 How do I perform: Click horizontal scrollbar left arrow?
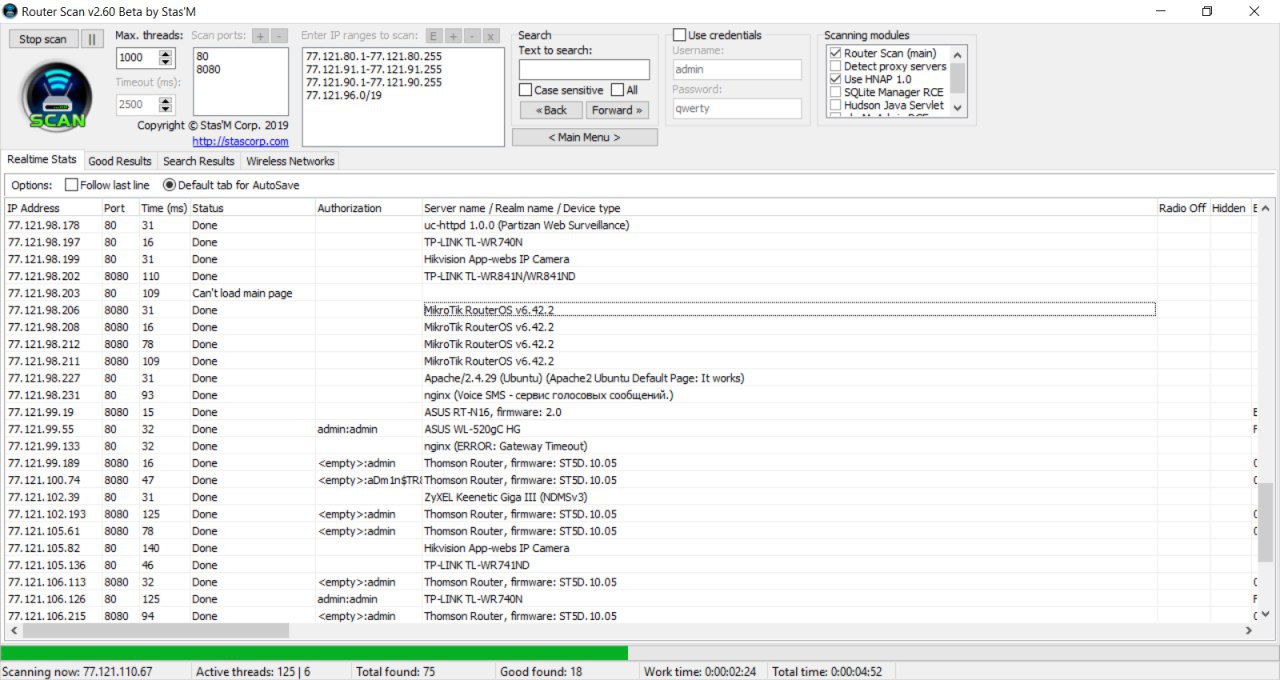13,631
